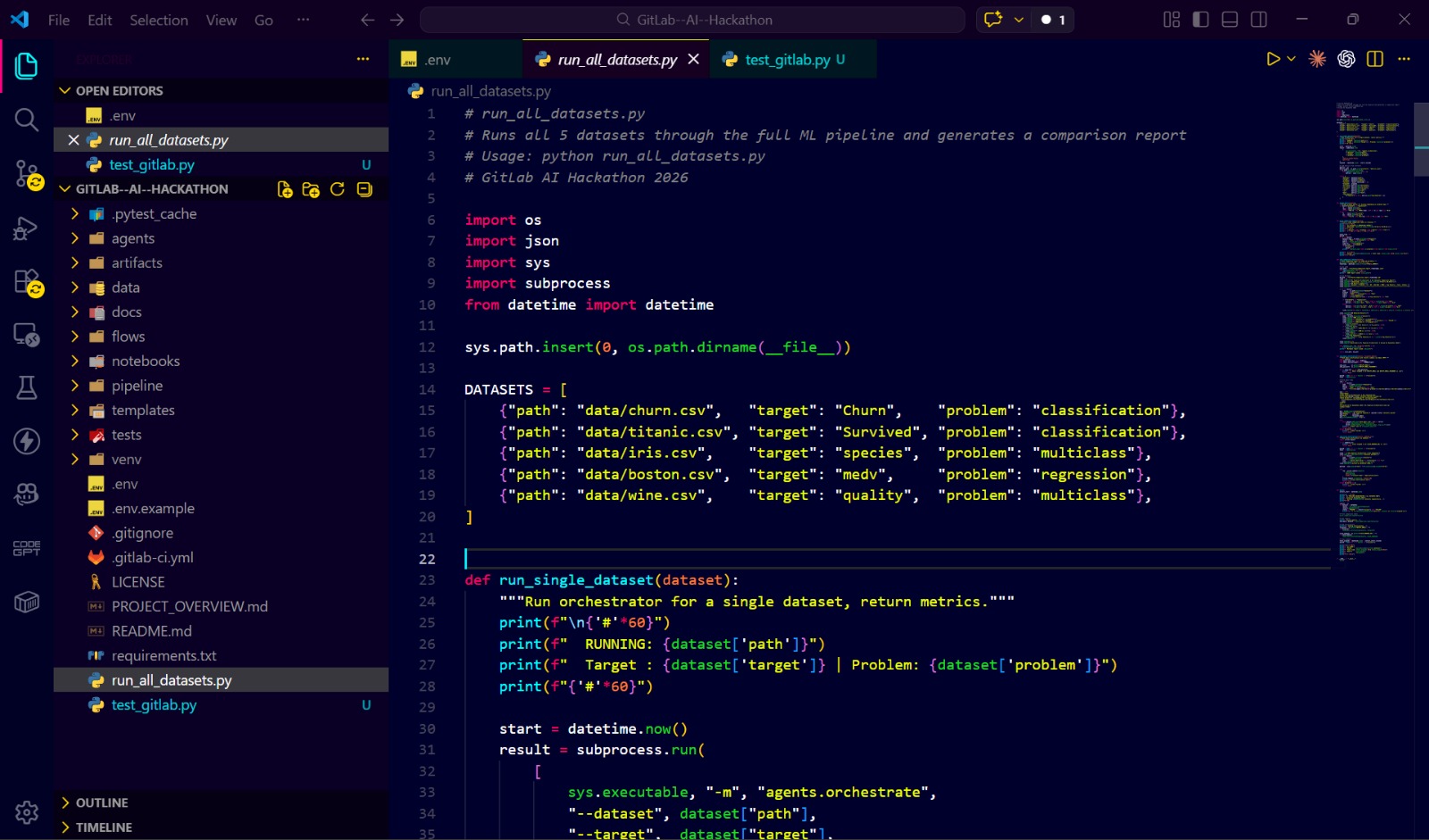The image size is (1429, 840).
Task: Click the New File icon in explorer
Action: point(285,189)
